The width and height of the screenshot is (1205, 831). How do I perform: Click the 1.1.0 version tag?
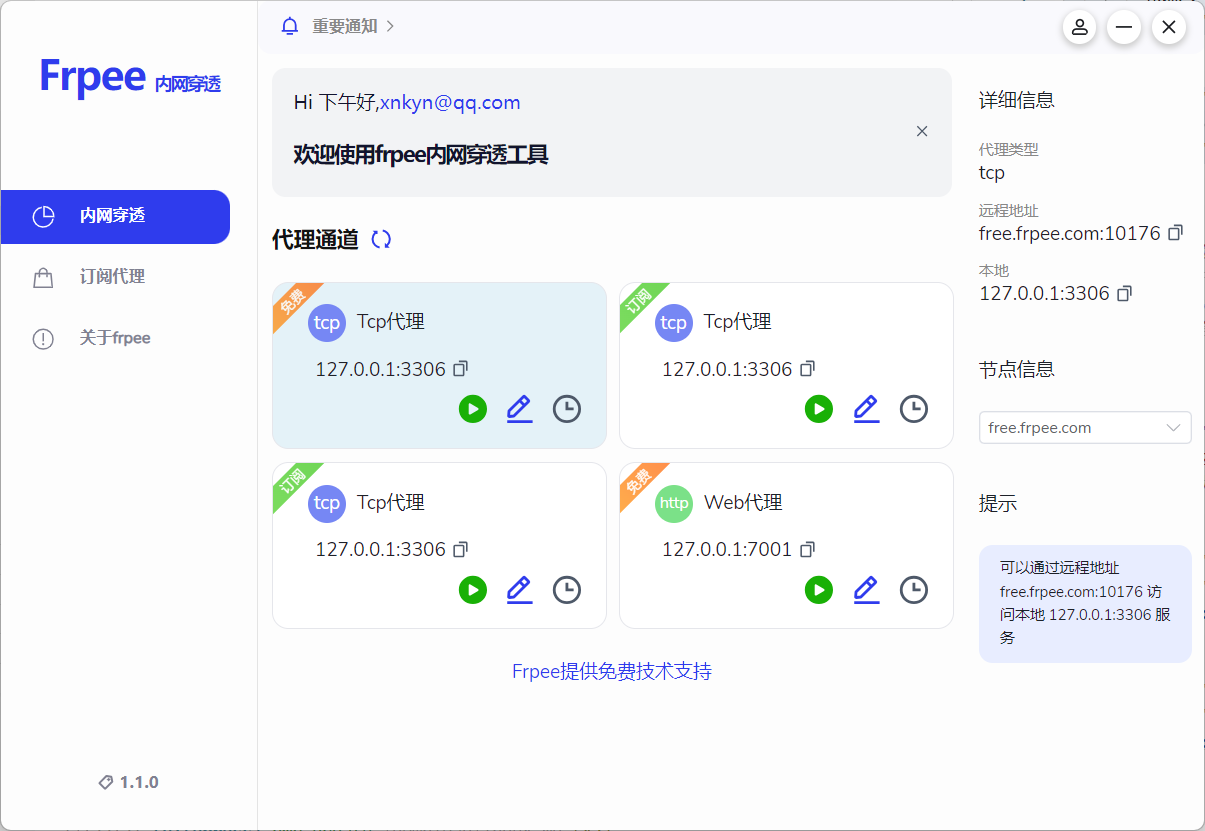pos(129,782)
